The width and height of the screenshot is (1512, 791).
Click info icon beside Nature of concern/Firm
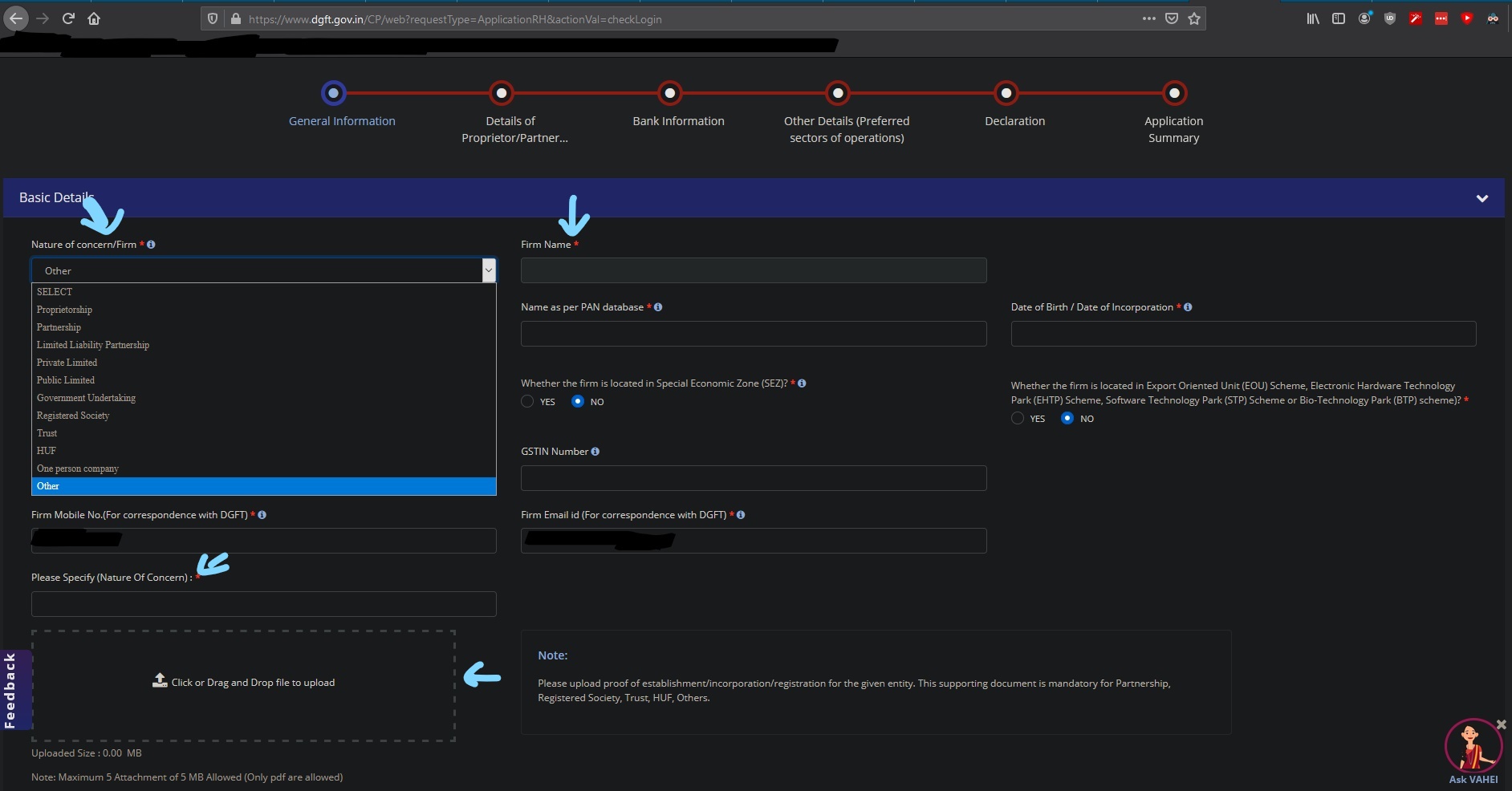click(x=151, y=245)
